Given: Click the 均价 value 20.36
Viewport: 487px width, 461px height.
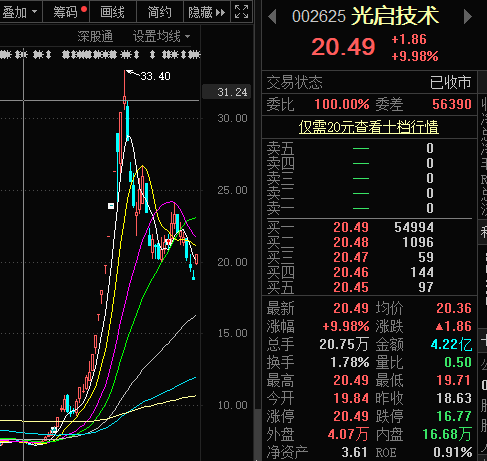Looking at the screenshot, I should click(x=454, y=308).
